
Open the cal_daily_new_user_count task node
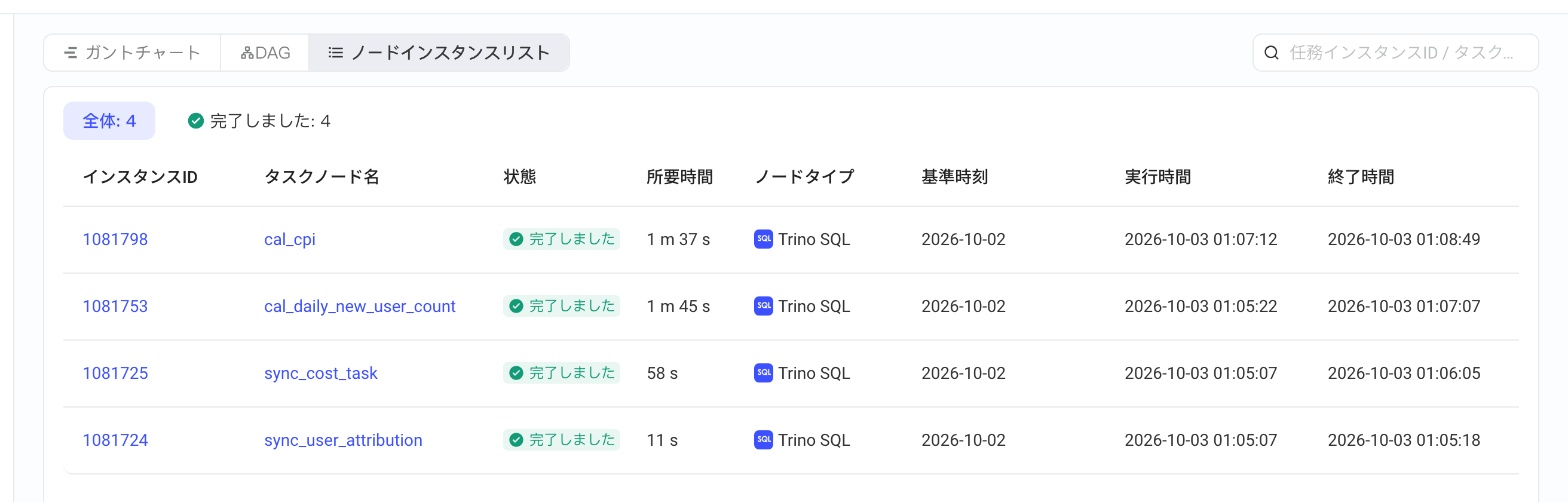coord(360,307)
